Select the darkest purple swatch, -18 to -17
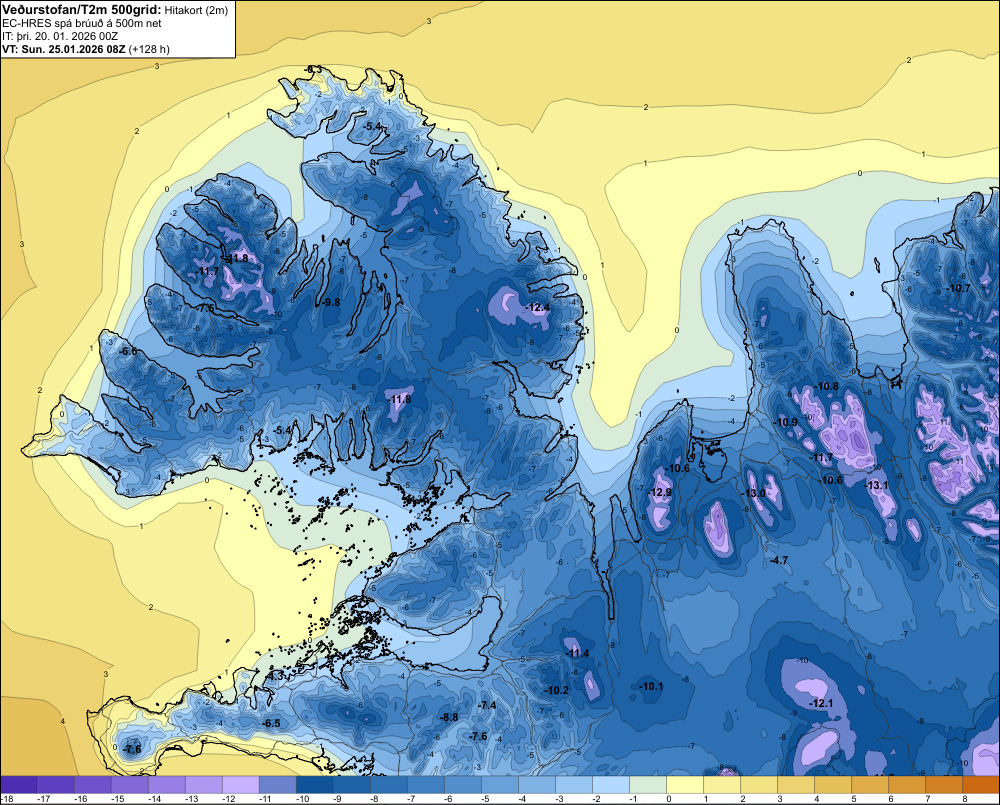1000x805 pixels. point(19,784)
